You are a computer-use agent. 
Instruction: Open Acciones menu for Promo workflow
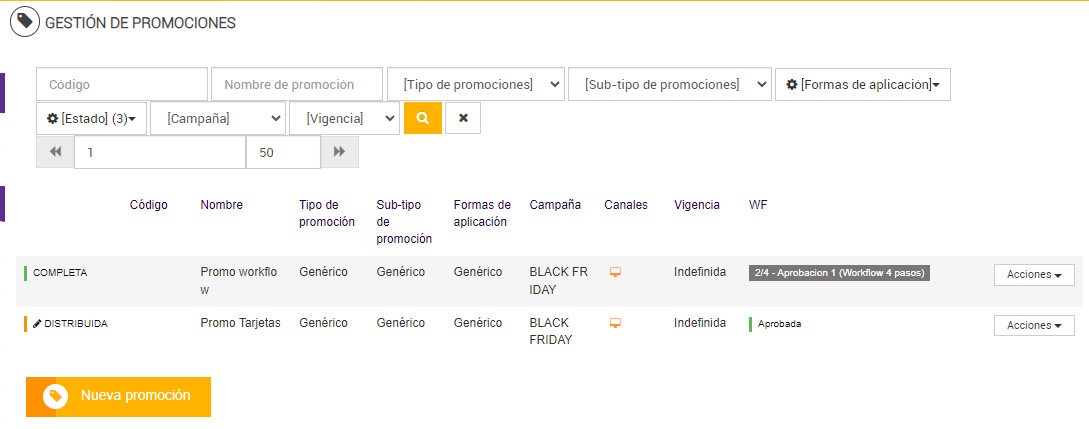click(x=1034, y=275)
